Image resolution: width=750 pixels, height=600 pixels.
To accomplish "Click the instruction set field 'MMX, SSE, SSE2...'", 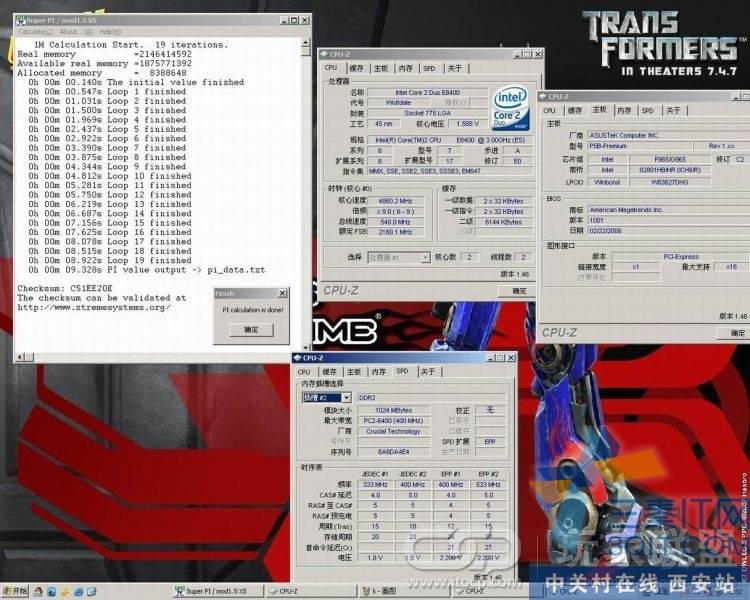I will (x=450, y=171).
